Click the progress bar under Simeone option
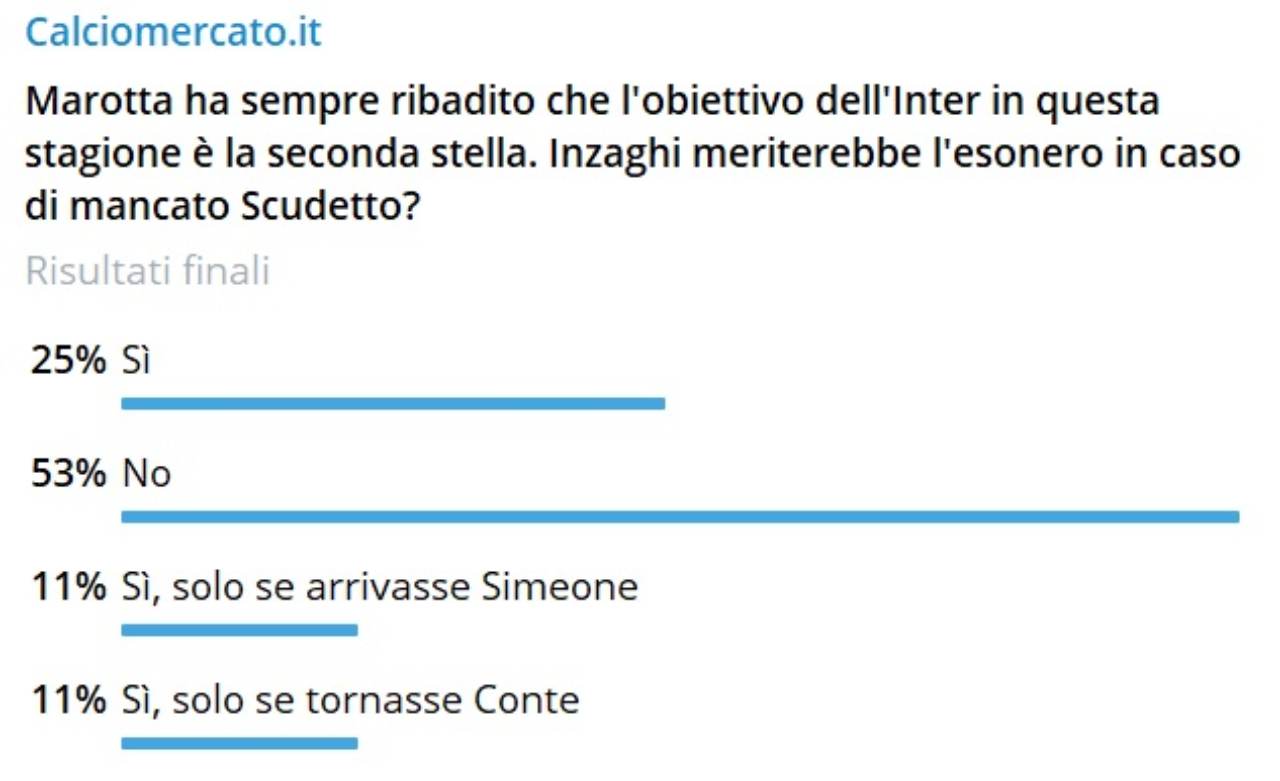 [x=239, y=629]
